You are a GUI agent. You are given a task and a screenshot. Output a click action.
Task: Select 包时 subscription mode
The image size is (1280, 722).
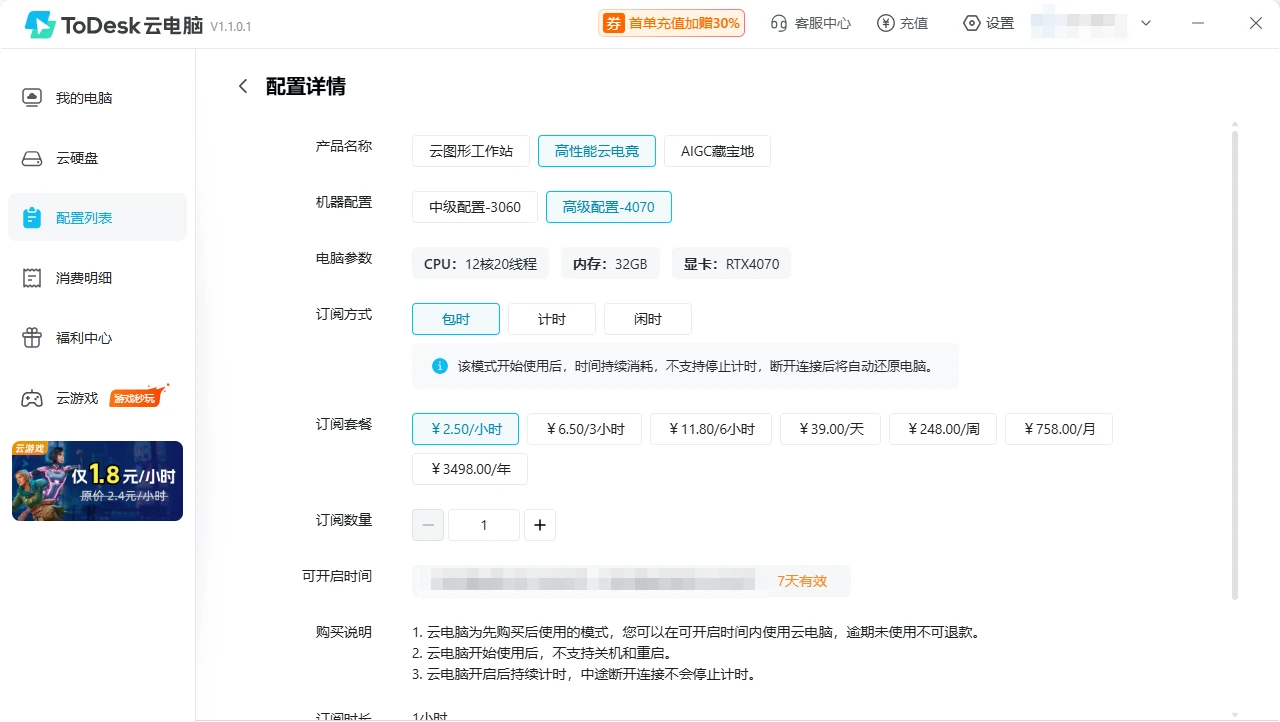[456, 319]
